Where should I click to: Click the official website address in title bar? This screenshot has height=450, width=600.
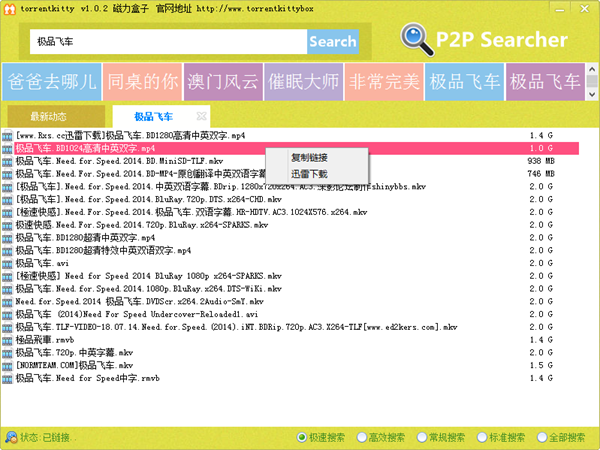[x=255, y=8]
